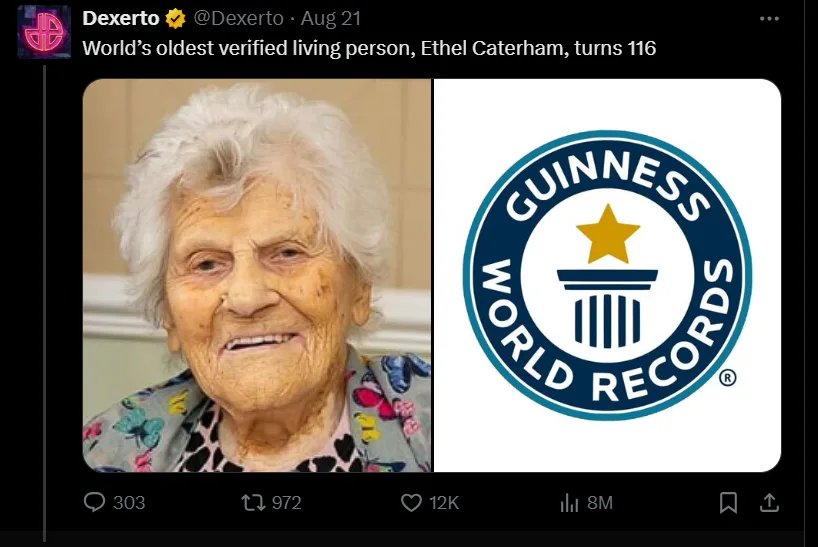Open the Dexerto profile avatar
The image size is (818, 547).
[44, 32]
